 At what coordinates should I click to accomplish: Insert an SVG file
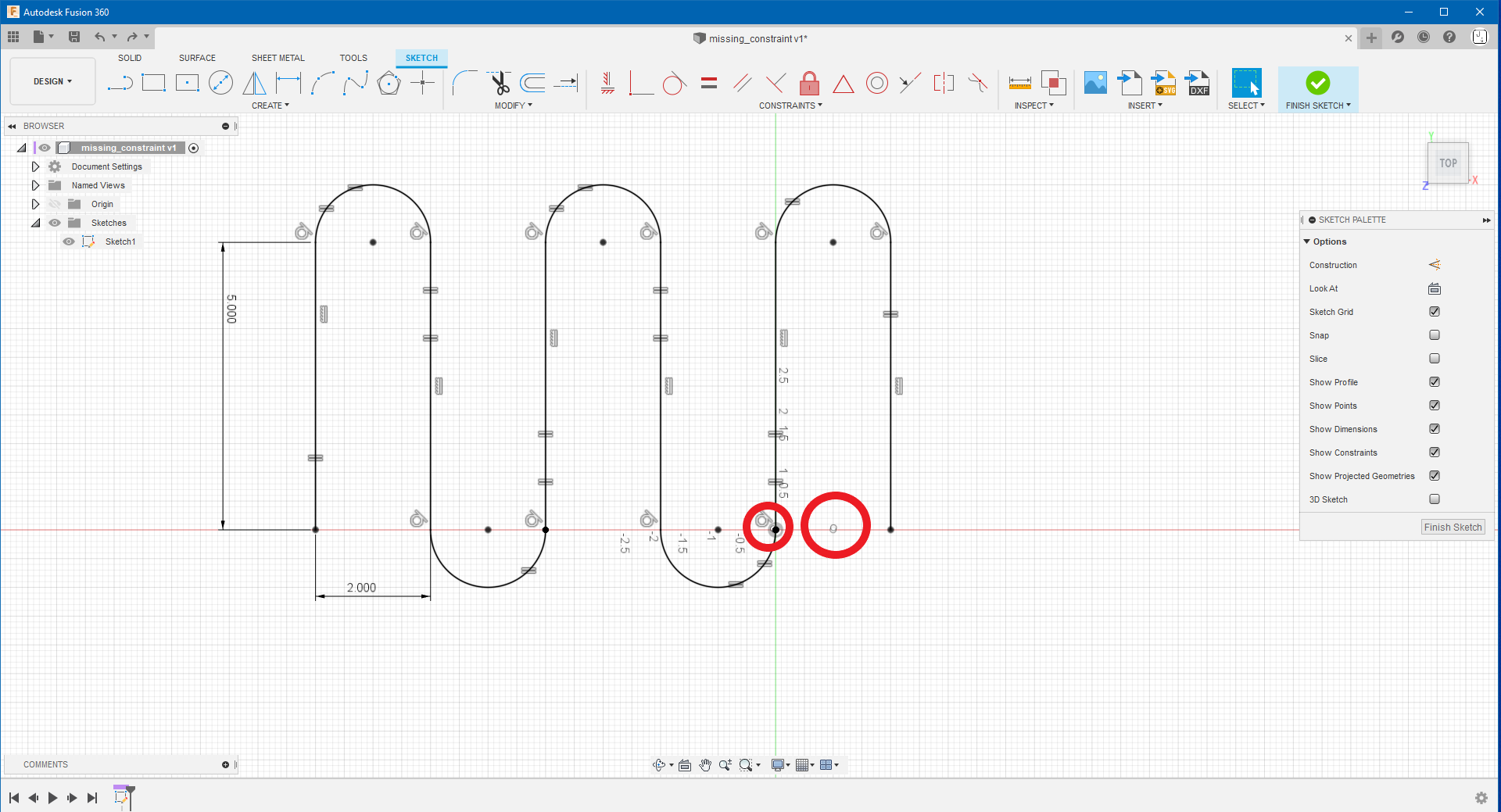point(1164,83)
